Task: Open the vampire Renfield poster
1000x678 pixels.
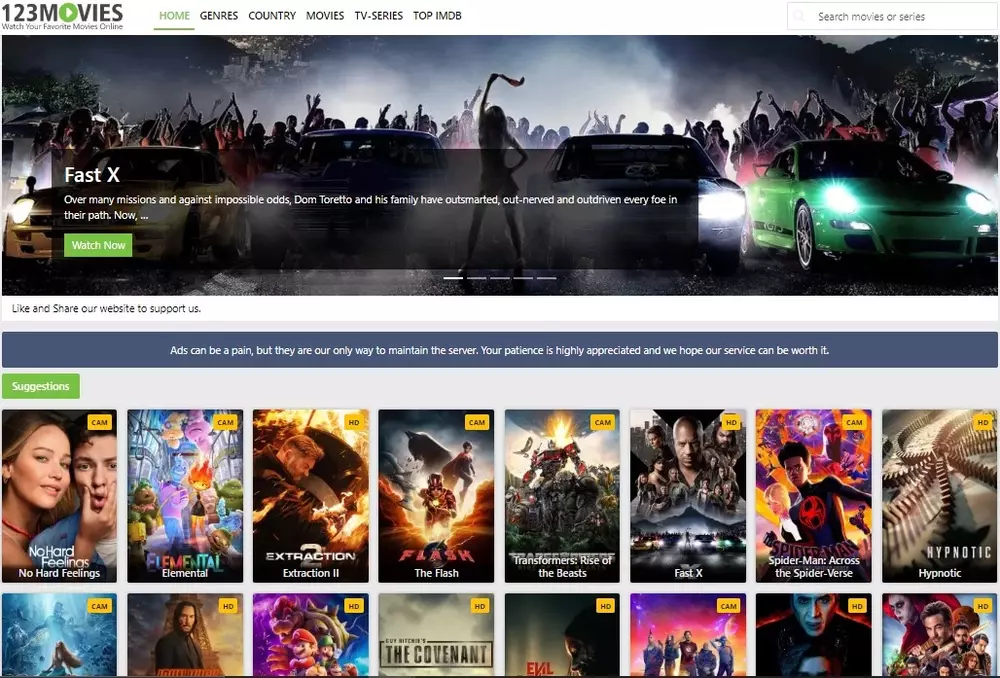Action: coord(814,635)
